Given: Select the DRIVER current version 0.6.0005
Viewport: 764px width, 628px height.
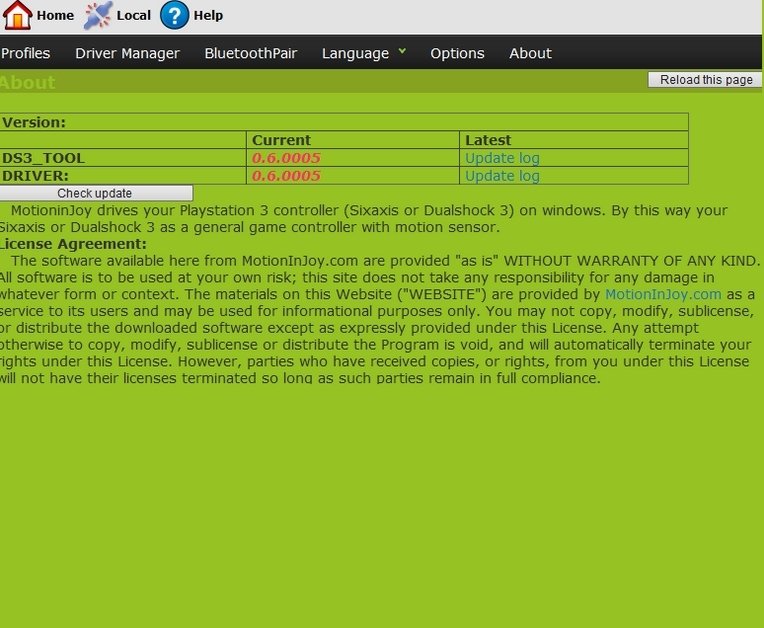Looking at the screenshot, I should click(x=286, y=176).
